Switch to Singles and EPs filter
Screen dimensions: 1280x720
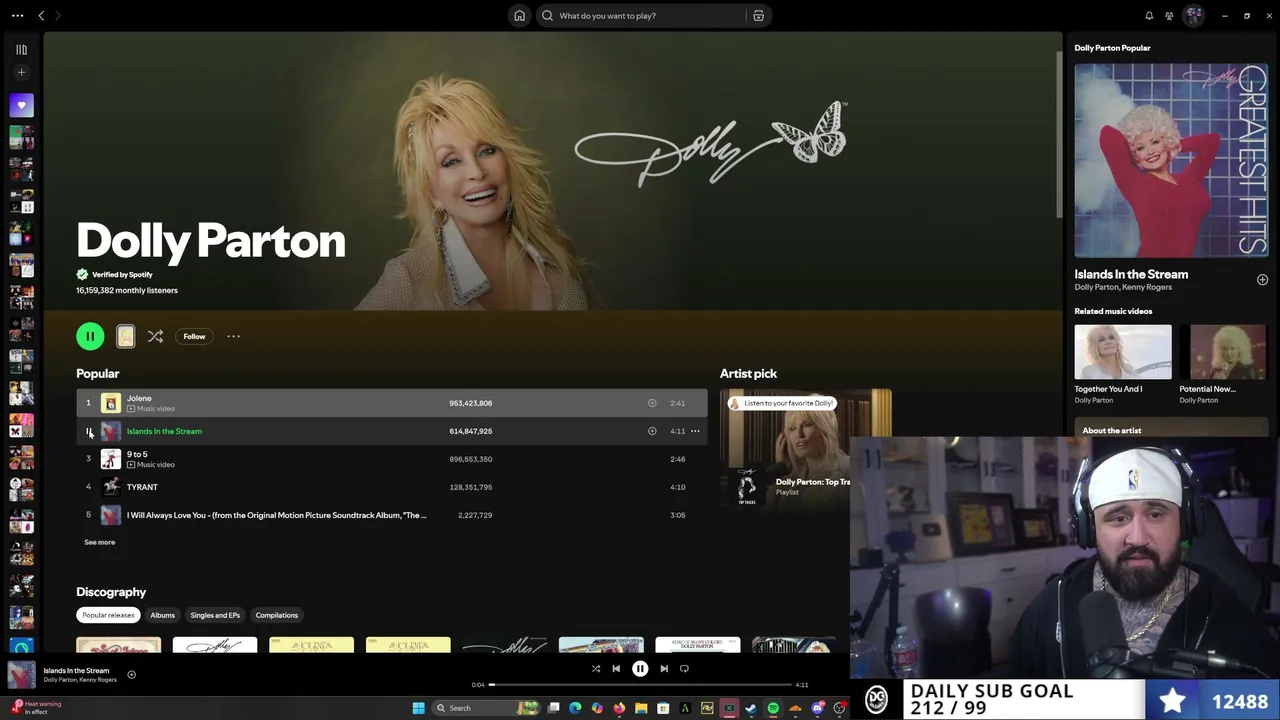tap(215, 615)
